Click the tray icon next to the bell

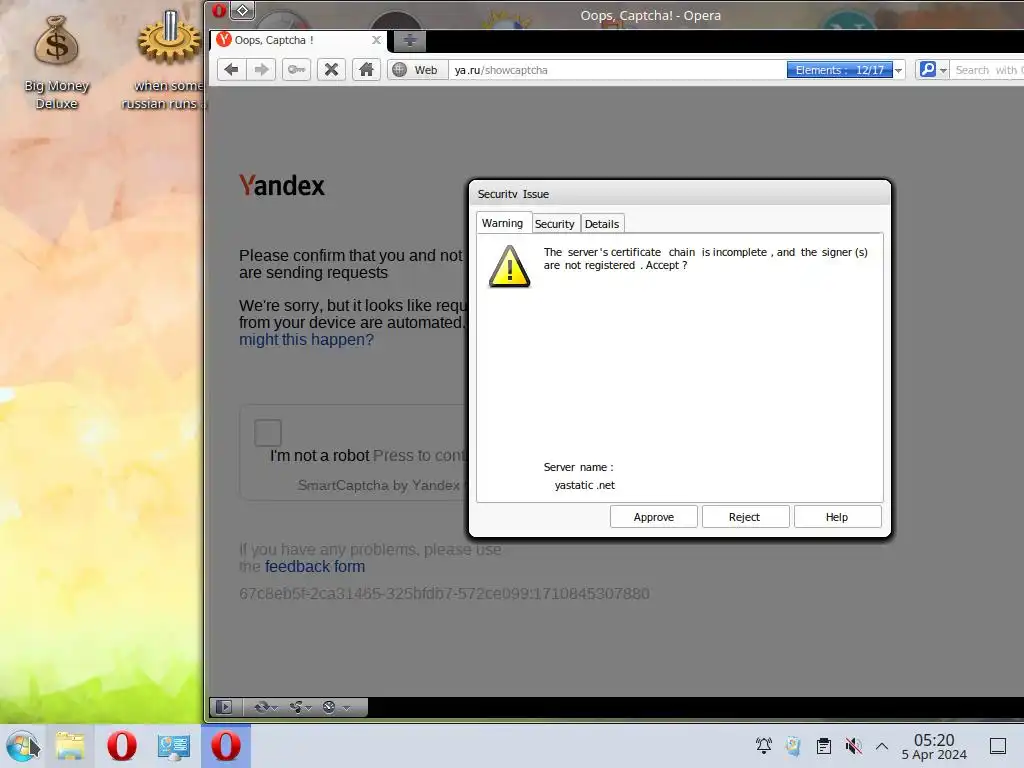click(x=793, y=746)
